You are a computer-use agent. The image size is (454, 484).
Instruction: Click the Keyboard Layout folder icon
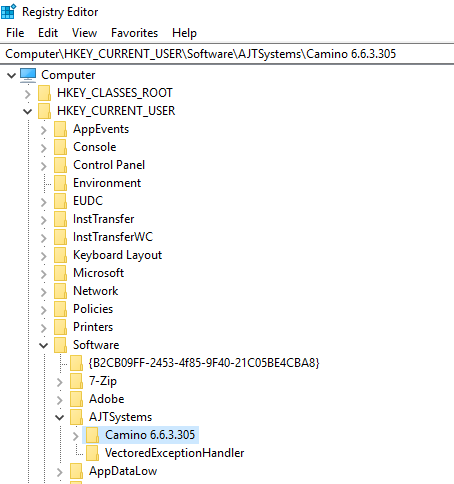click(60, 255)
